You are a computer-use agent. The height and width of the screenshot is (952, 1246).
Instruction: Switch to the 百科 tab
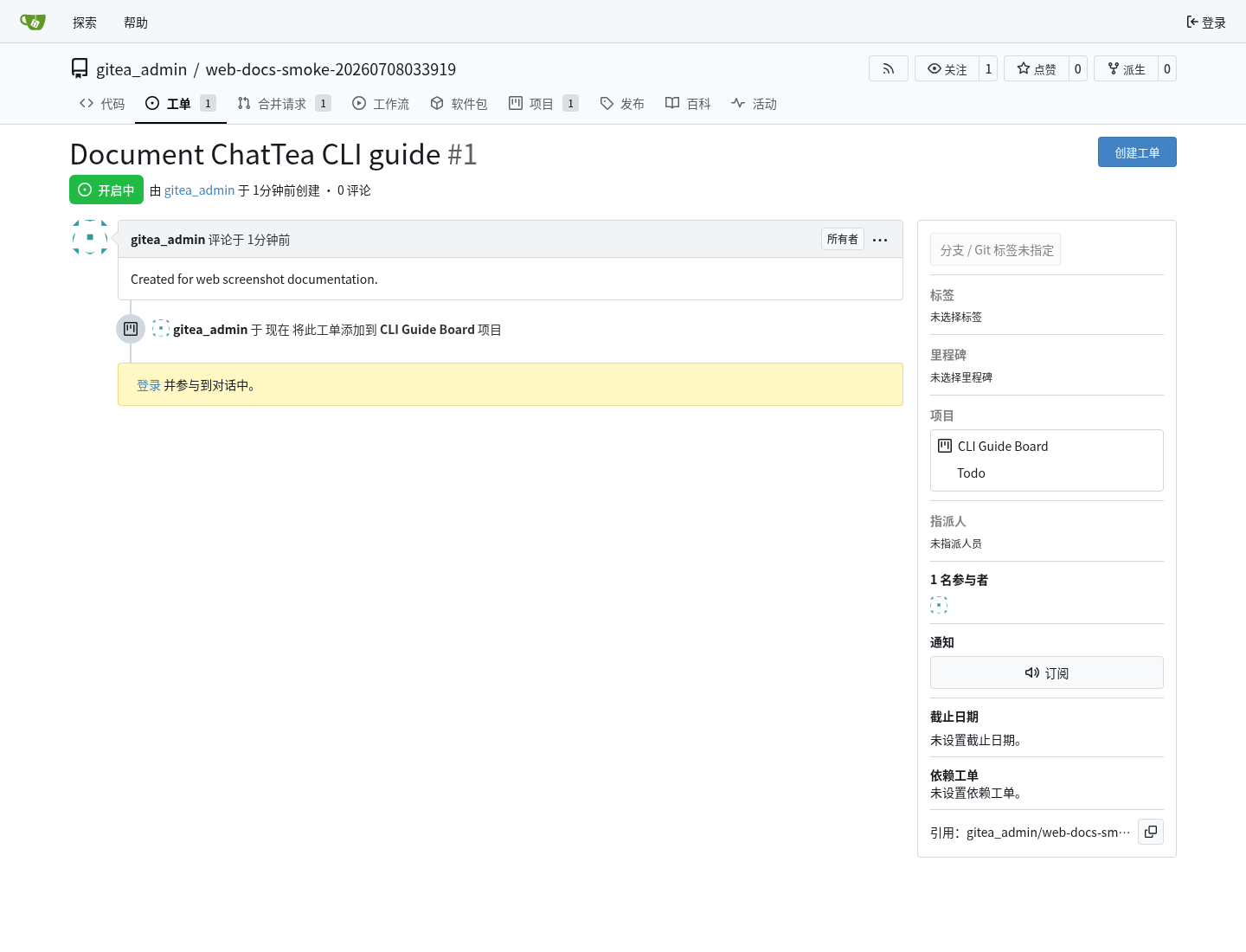[x=688, y=104]
